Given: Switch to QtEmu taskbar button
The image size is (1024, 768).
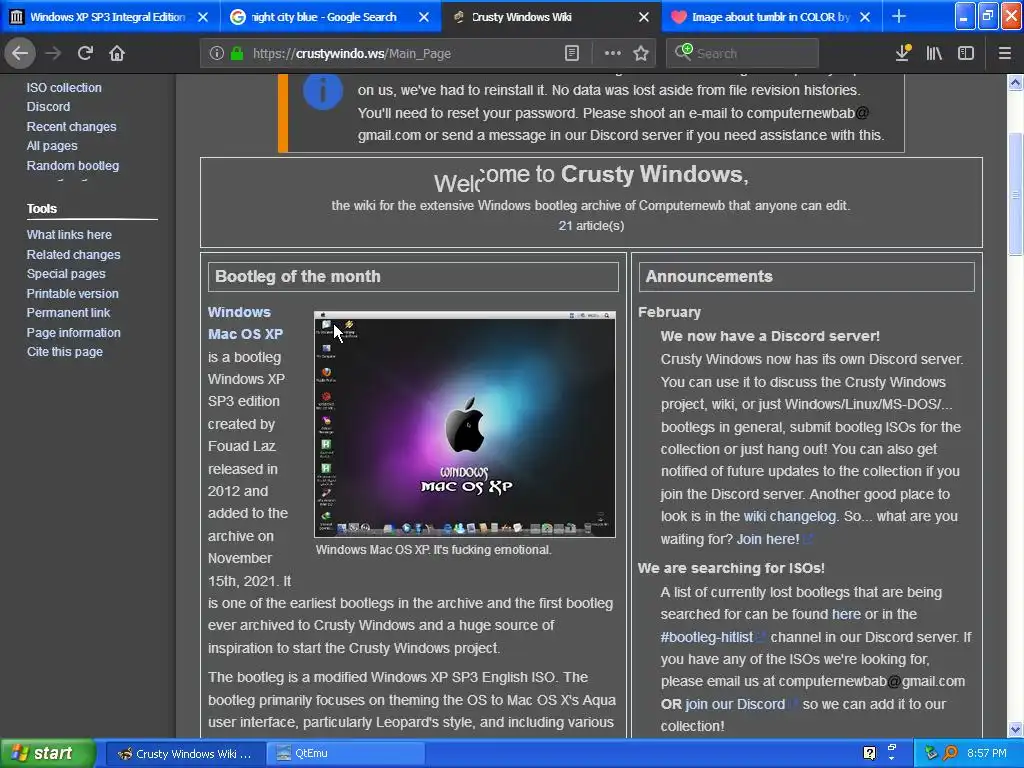Looking at the screenshot, I should [x=345, y=754].
